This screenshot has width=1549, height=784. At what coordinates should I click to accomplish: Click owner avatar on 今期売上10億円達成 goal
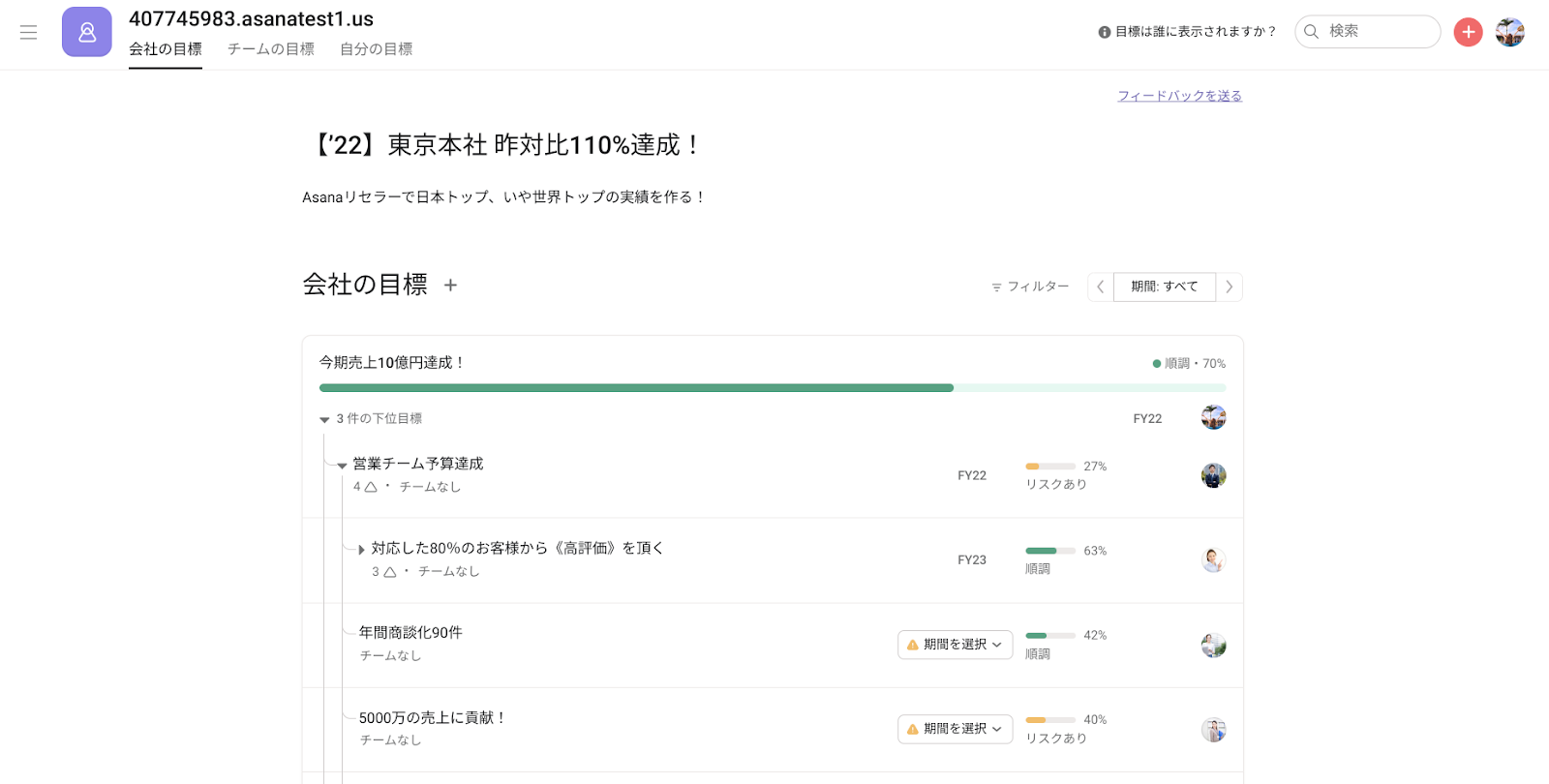point(1213,417)
